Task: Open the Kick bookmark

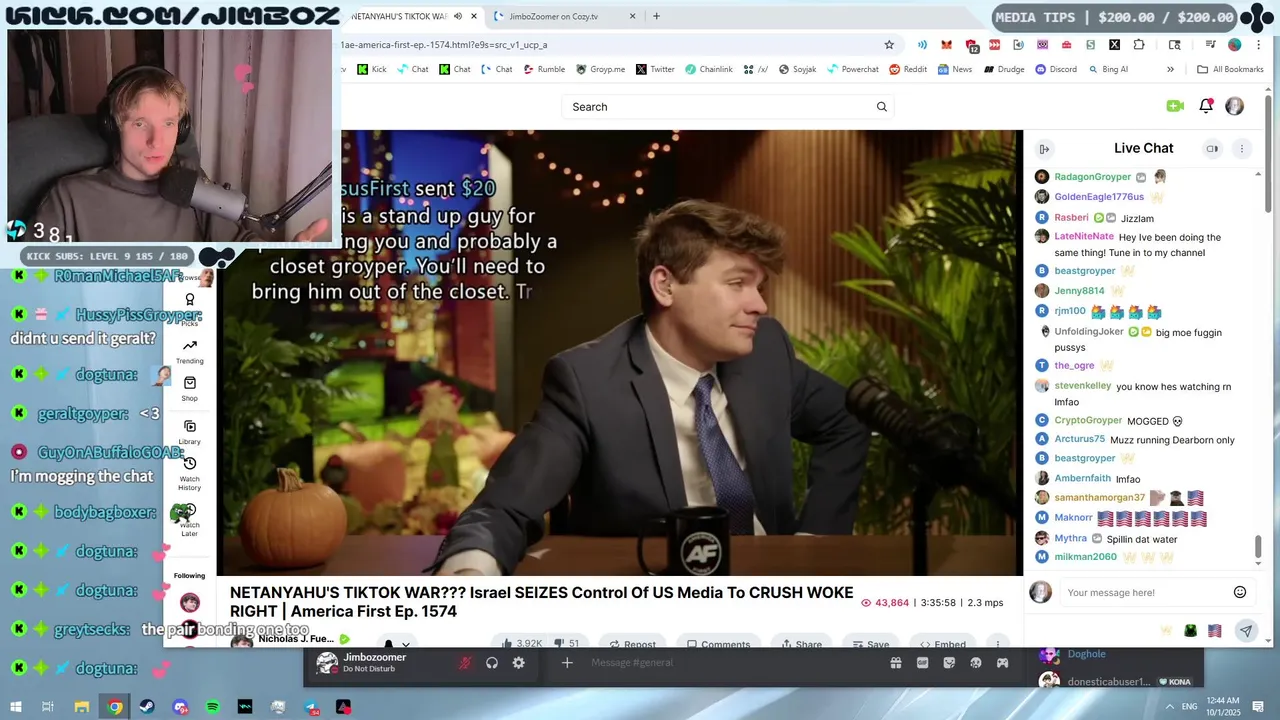Action: click(371, 70)
